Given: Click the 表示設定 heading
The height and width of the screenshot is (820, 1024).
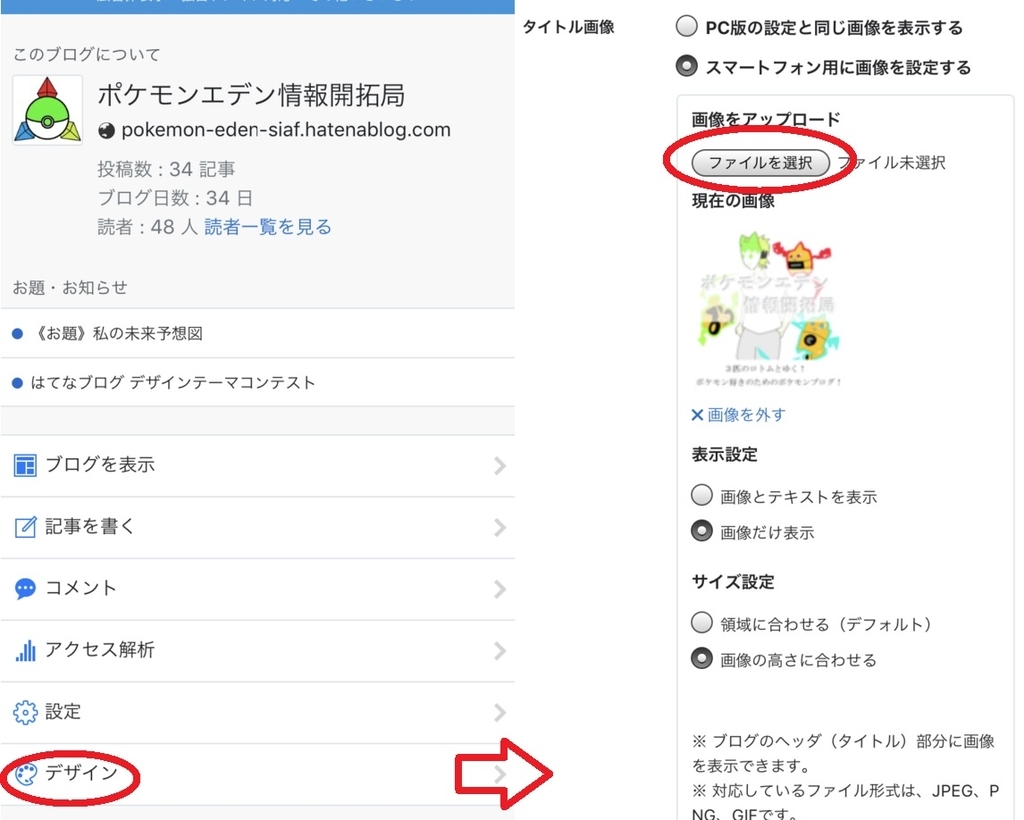Looking at the screenshot, I should (x=724, y=454).
